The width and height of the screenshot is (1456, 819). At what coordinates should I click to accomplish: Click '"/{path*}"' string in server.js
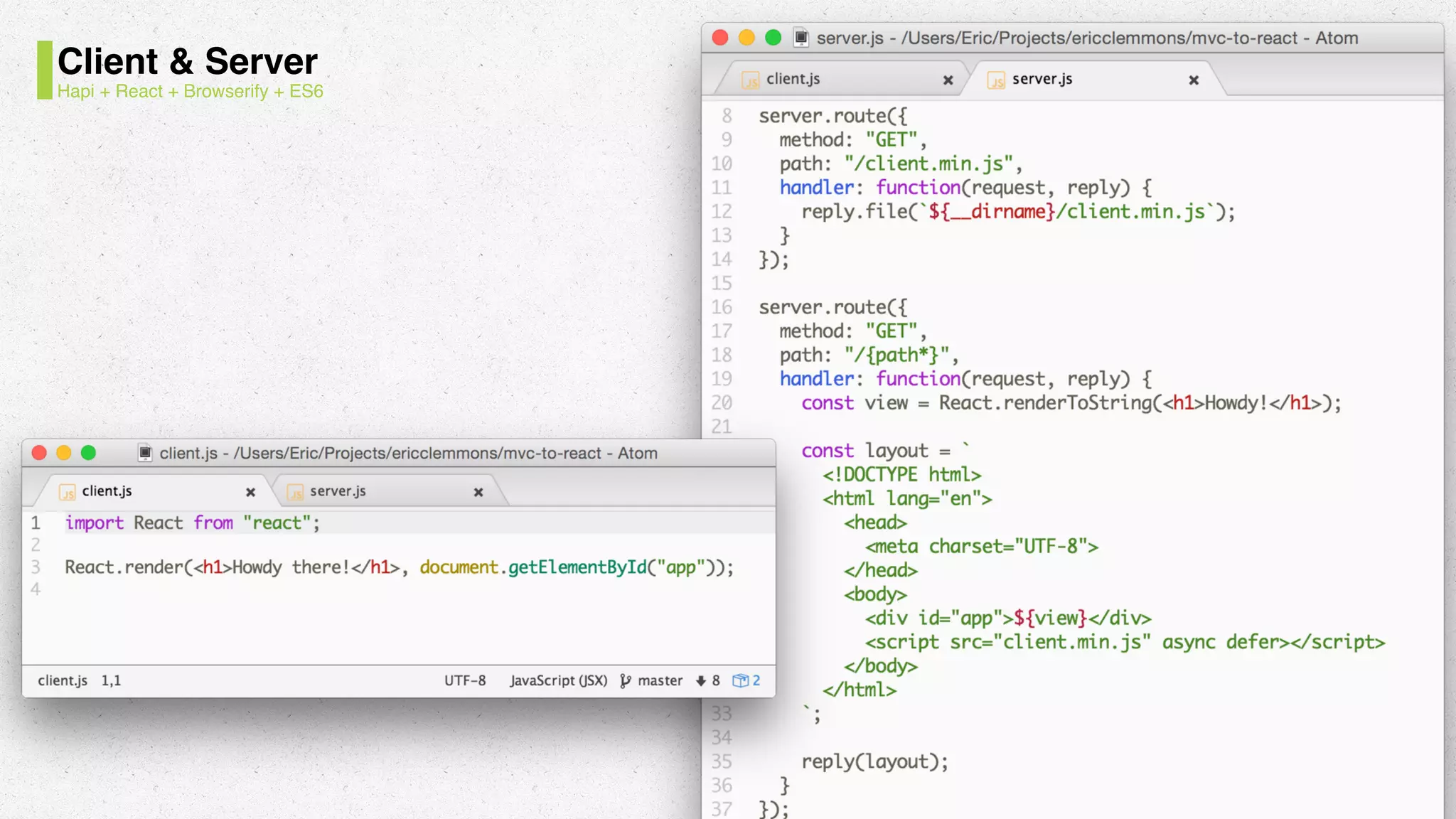(x=896, y=355)
